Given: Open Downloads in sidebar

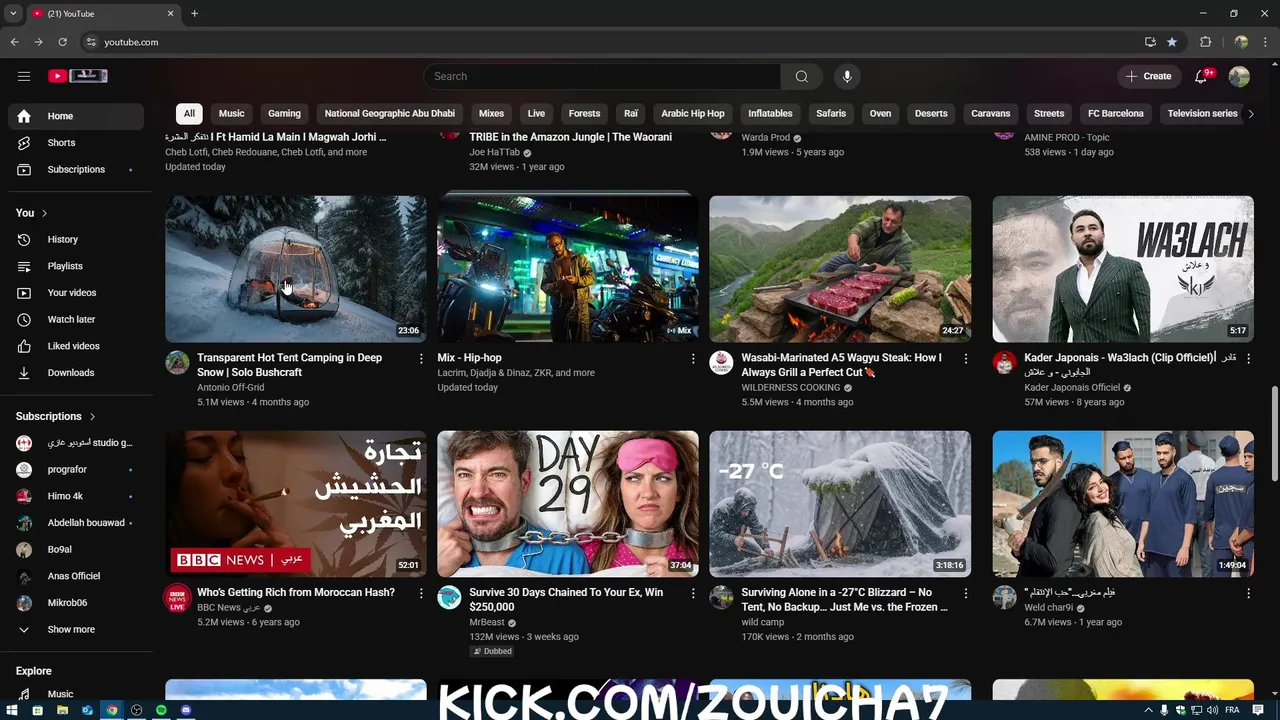Looking at the screenshot, I should click(76, 373).
